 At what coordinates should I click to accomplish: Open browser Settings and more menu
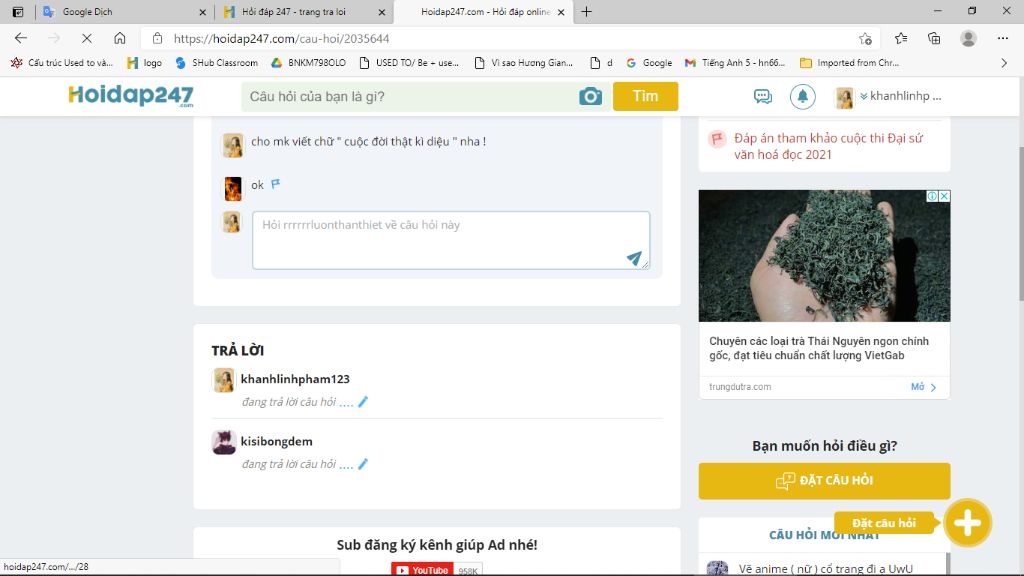coord(1002,39)
